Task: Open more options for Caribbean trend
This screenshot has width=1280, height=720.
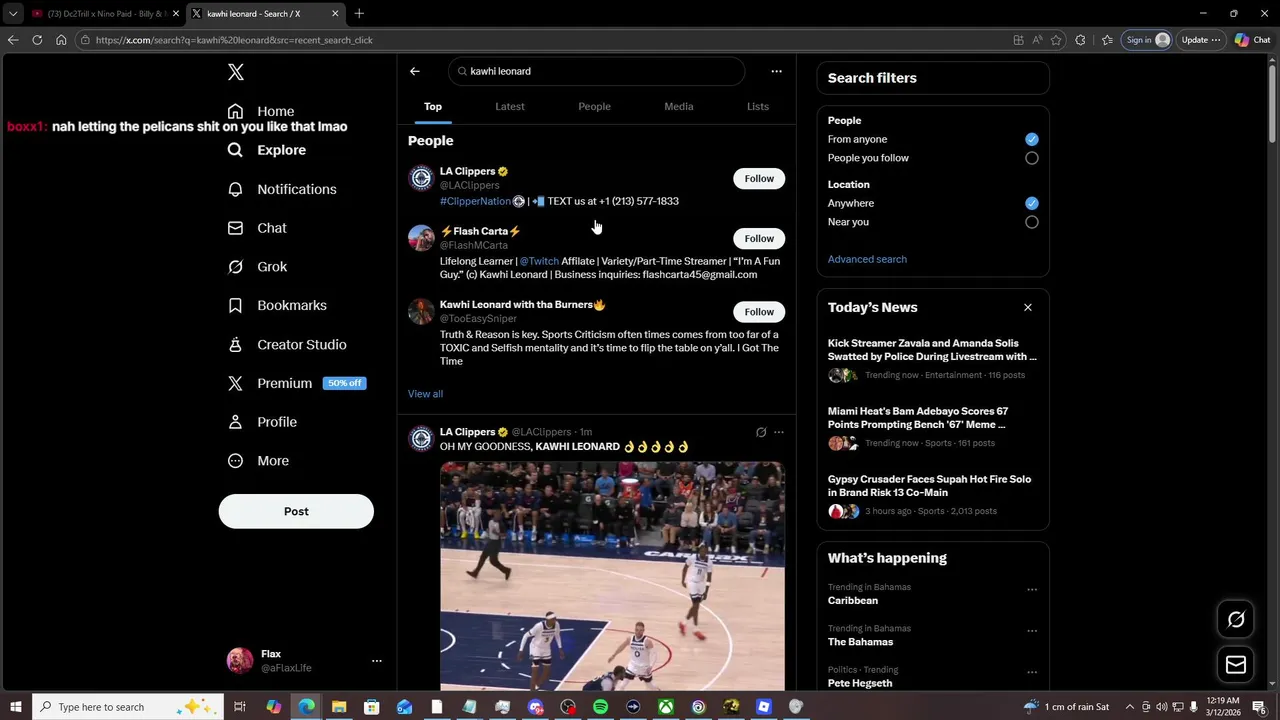Action: [1031, 590]
